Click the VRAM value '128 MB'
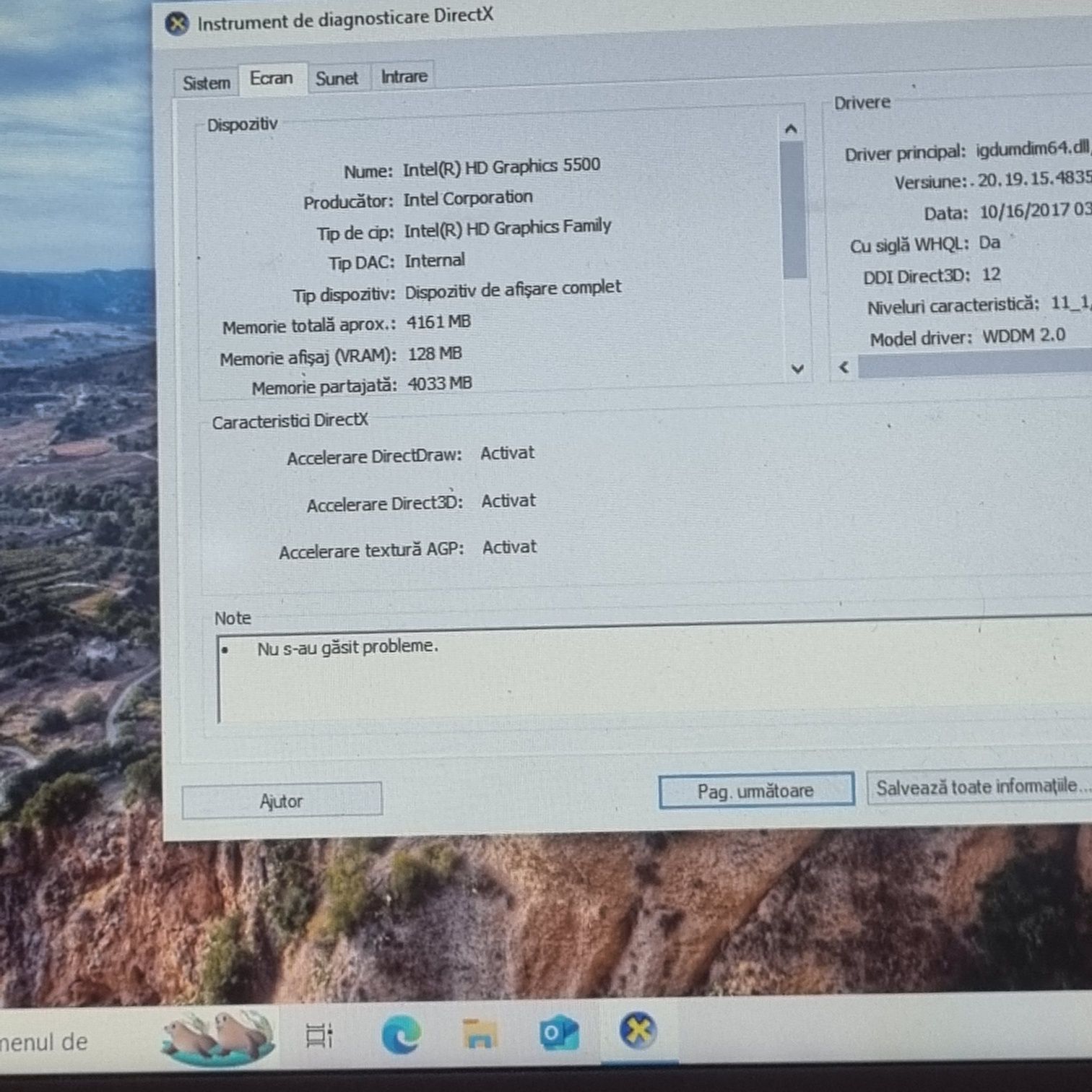The image size is (1092, 1092). pyautogui.click(x=435, y=354)
